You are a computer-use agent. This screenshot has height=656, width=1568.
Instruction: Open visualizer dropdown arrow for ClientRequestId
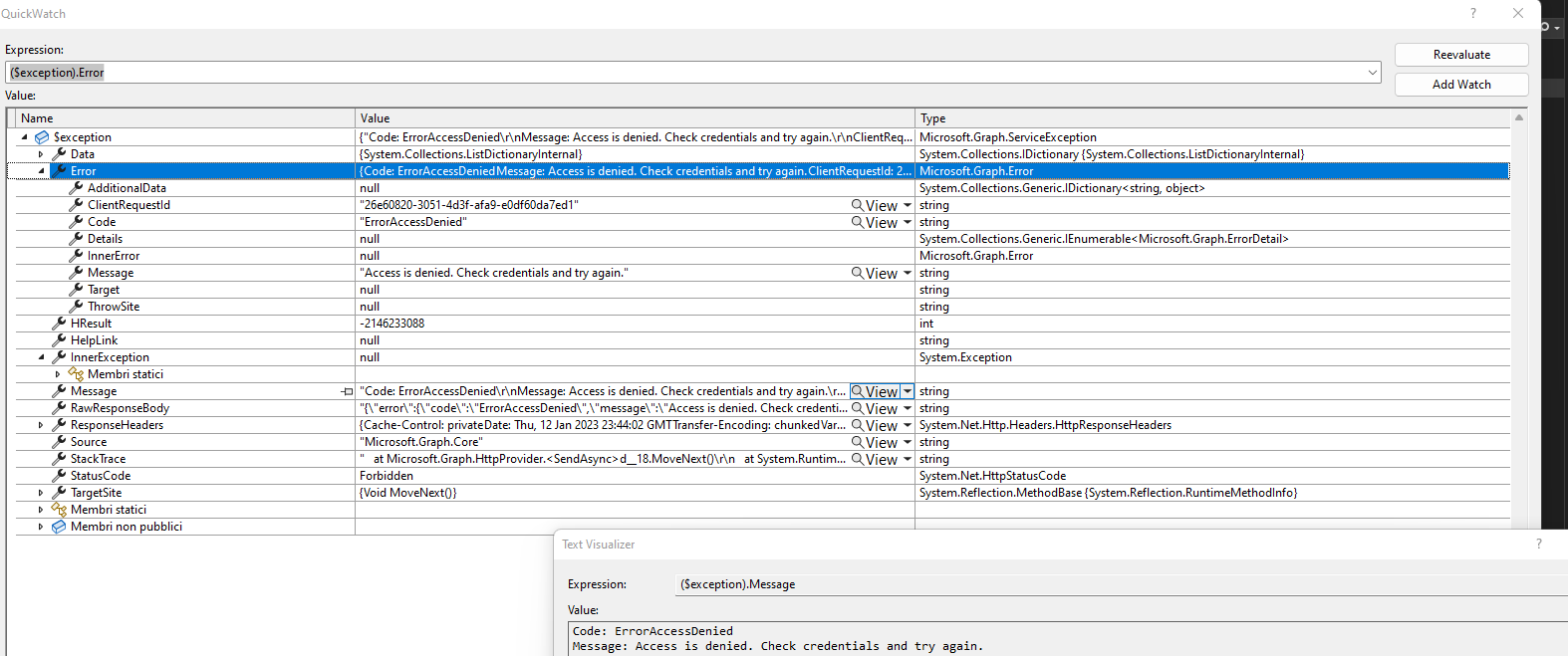[908, 205]
